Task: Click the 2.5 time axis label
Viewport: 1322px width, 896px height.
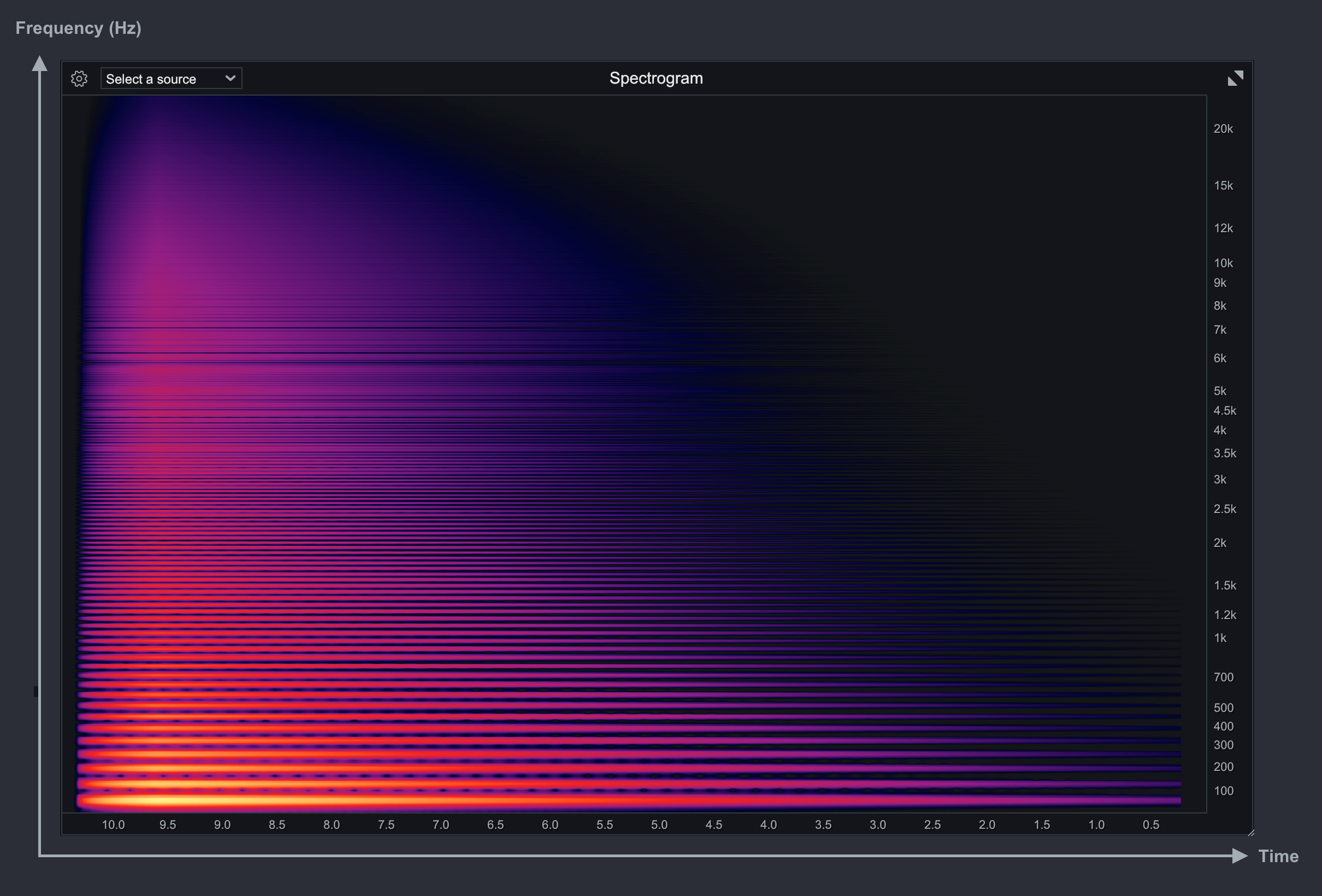Action: click(933, 825)
